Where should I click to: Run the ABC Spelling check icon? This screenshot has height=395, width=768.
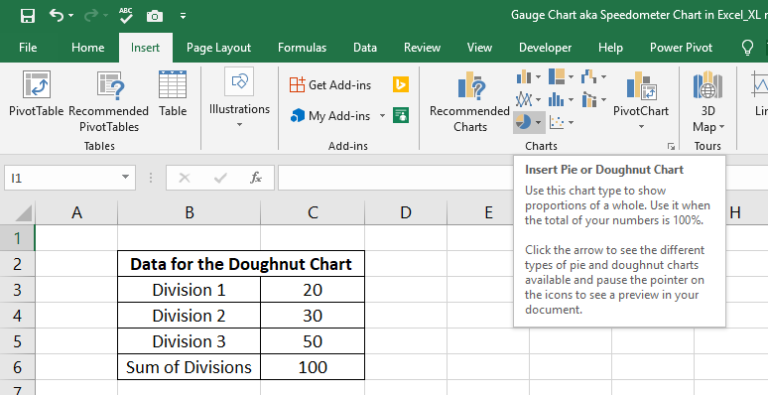pos(126,15)
